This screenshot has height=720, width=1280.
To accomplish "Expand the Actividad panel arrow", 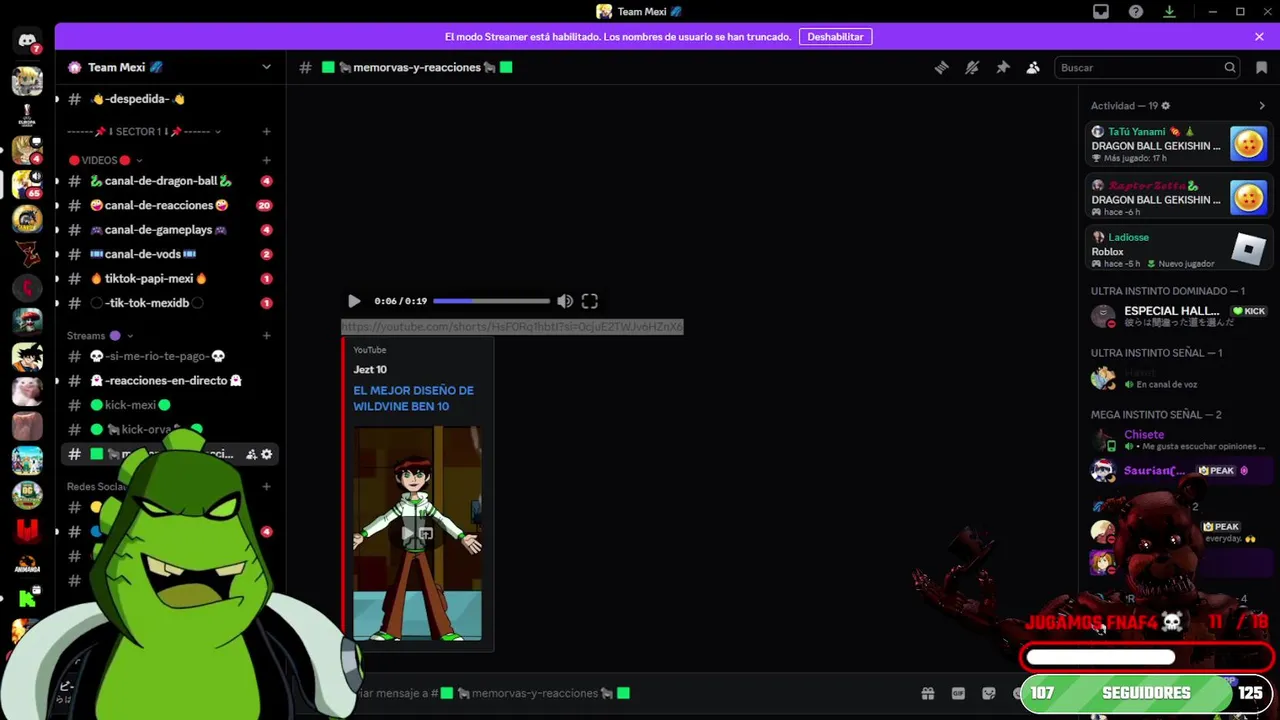I will click(x=1262, y=106).
